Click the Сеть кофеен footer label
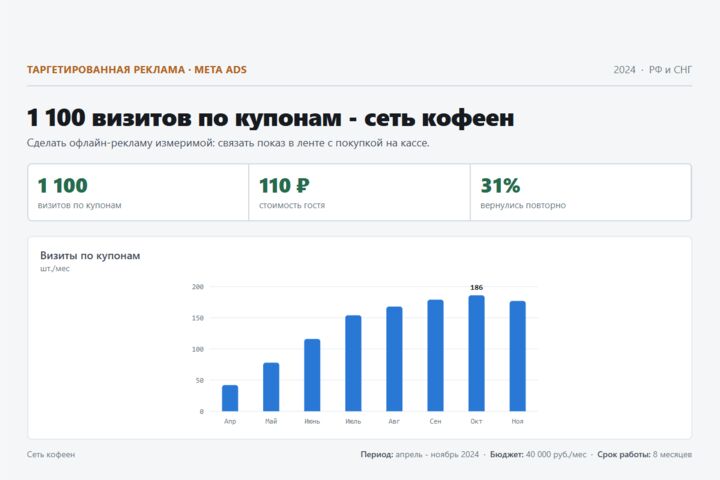Viewport: 720px width, 480px height. (51, 454)
